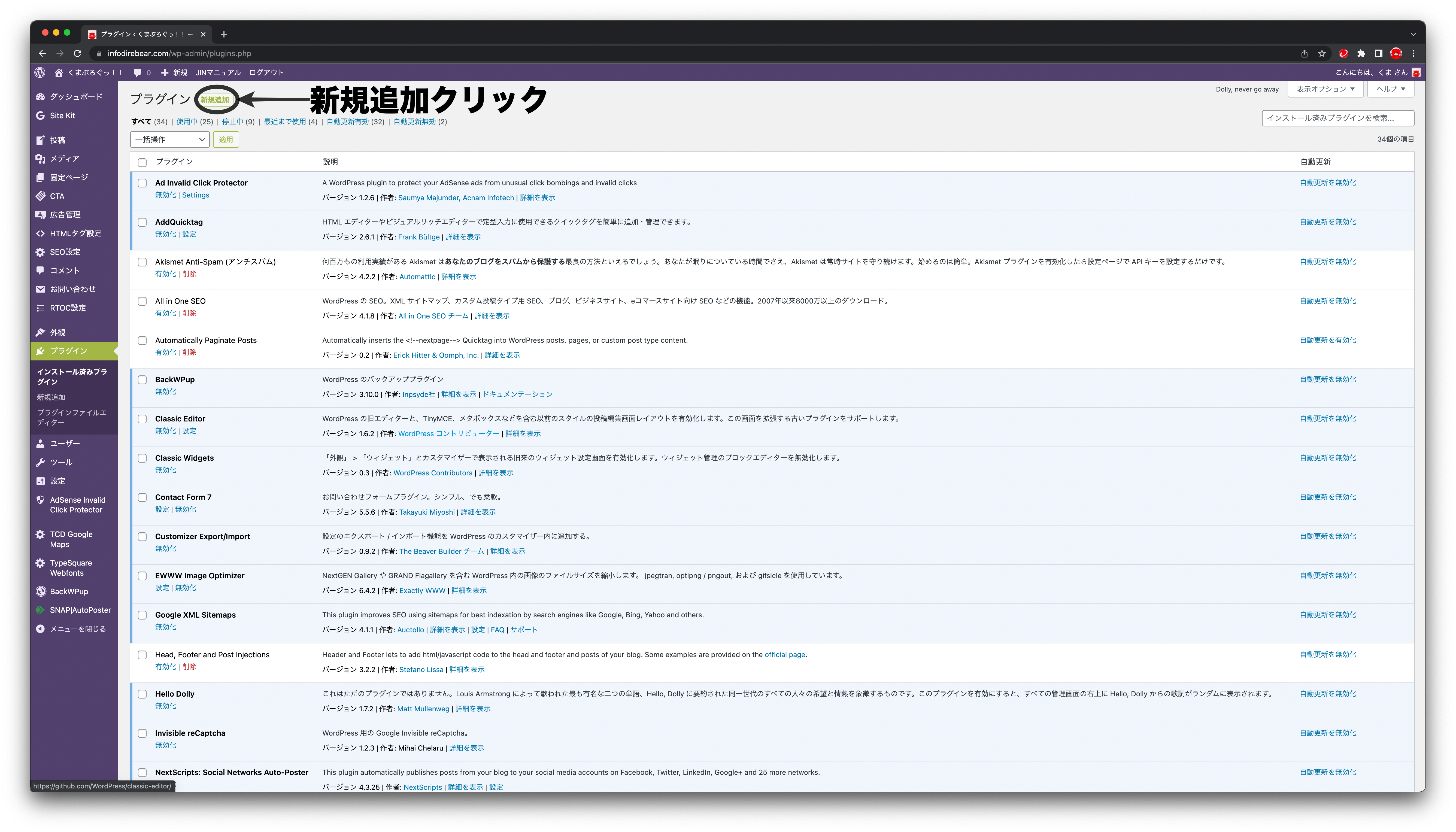Collapse menu with メニューを閉じる icon
The height and width of the screenshot is (832, 1456).
pos(41,629)
